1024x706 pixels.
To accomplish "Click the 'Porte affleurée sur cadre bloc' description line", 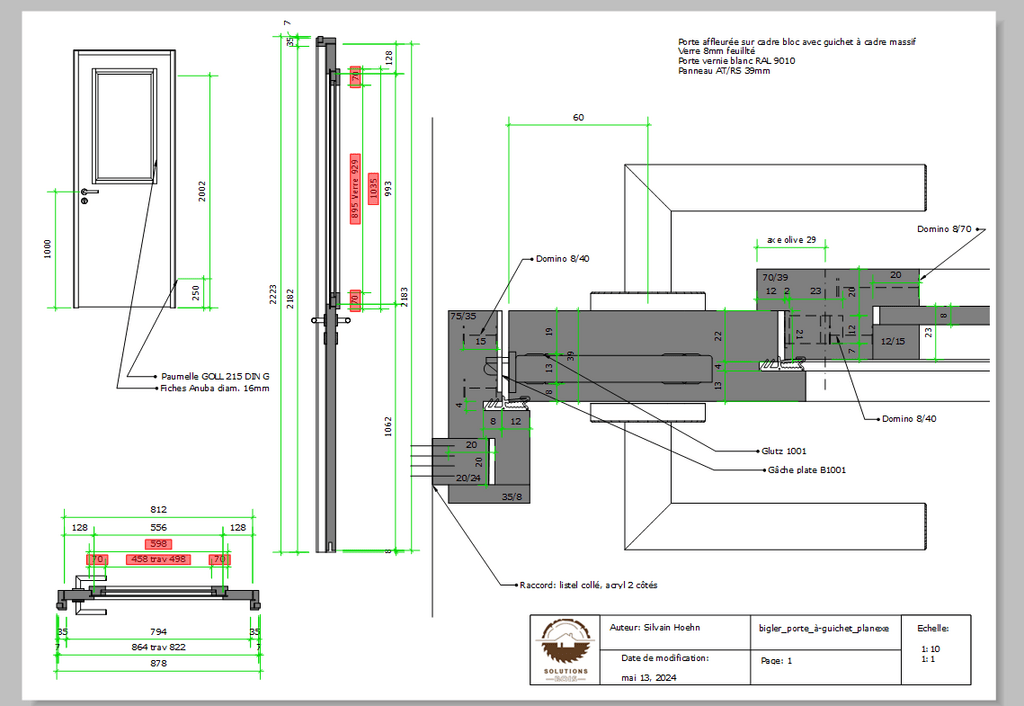I will (797, 42).
